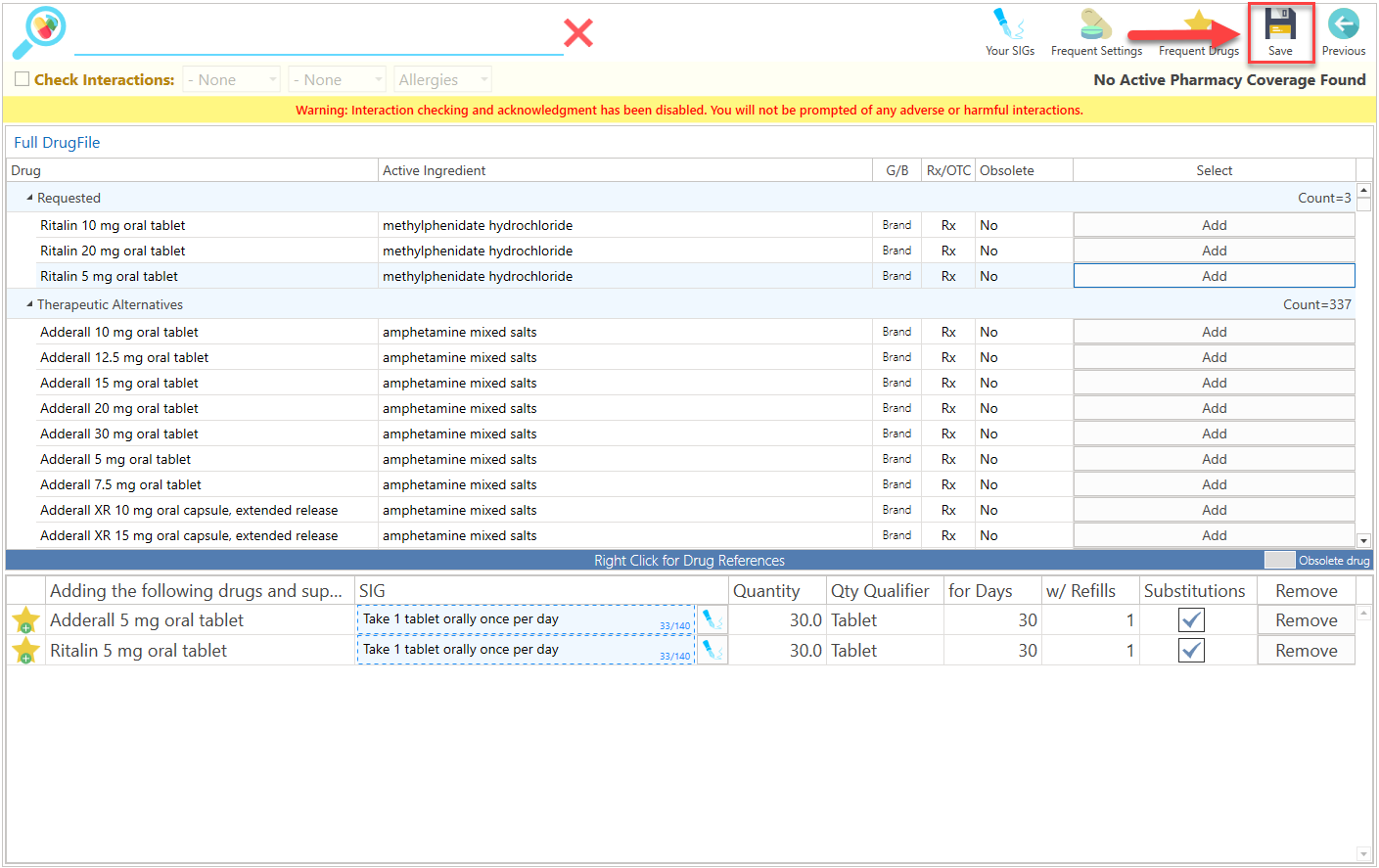Save the prescription
Viewport: 1379px width, 868px height.
[x=1280, y=33]
